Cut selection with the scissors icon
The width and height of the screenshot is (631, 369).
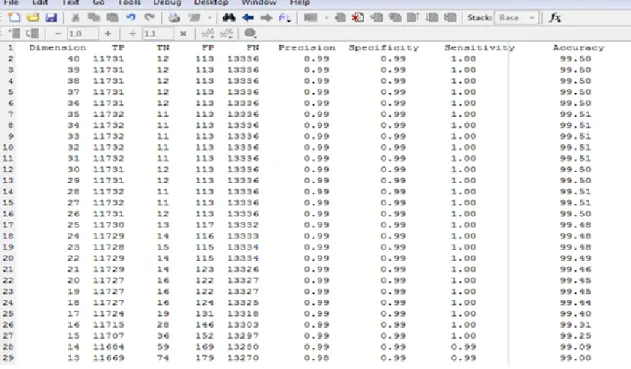tap(75, 17)
